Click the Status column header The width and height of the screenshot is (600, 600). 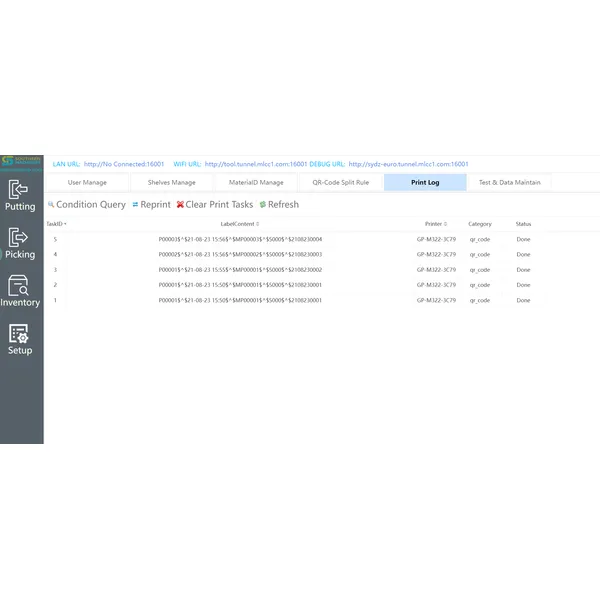click(523, 224)
